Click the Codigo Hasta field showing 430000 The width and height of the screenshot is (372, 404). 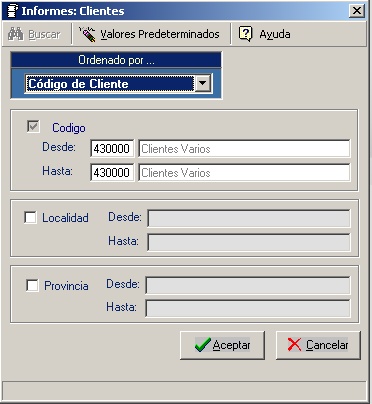pyautogui.click(x=112, y=172)
